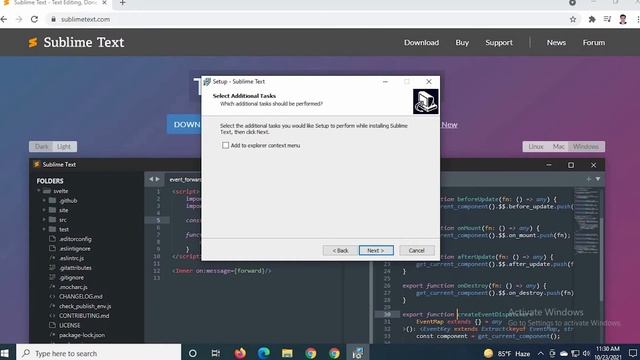This screenshot has width=640, height=360.
Task: Collapse the svelte folder in sidebar preview
Action: (39, 191)
